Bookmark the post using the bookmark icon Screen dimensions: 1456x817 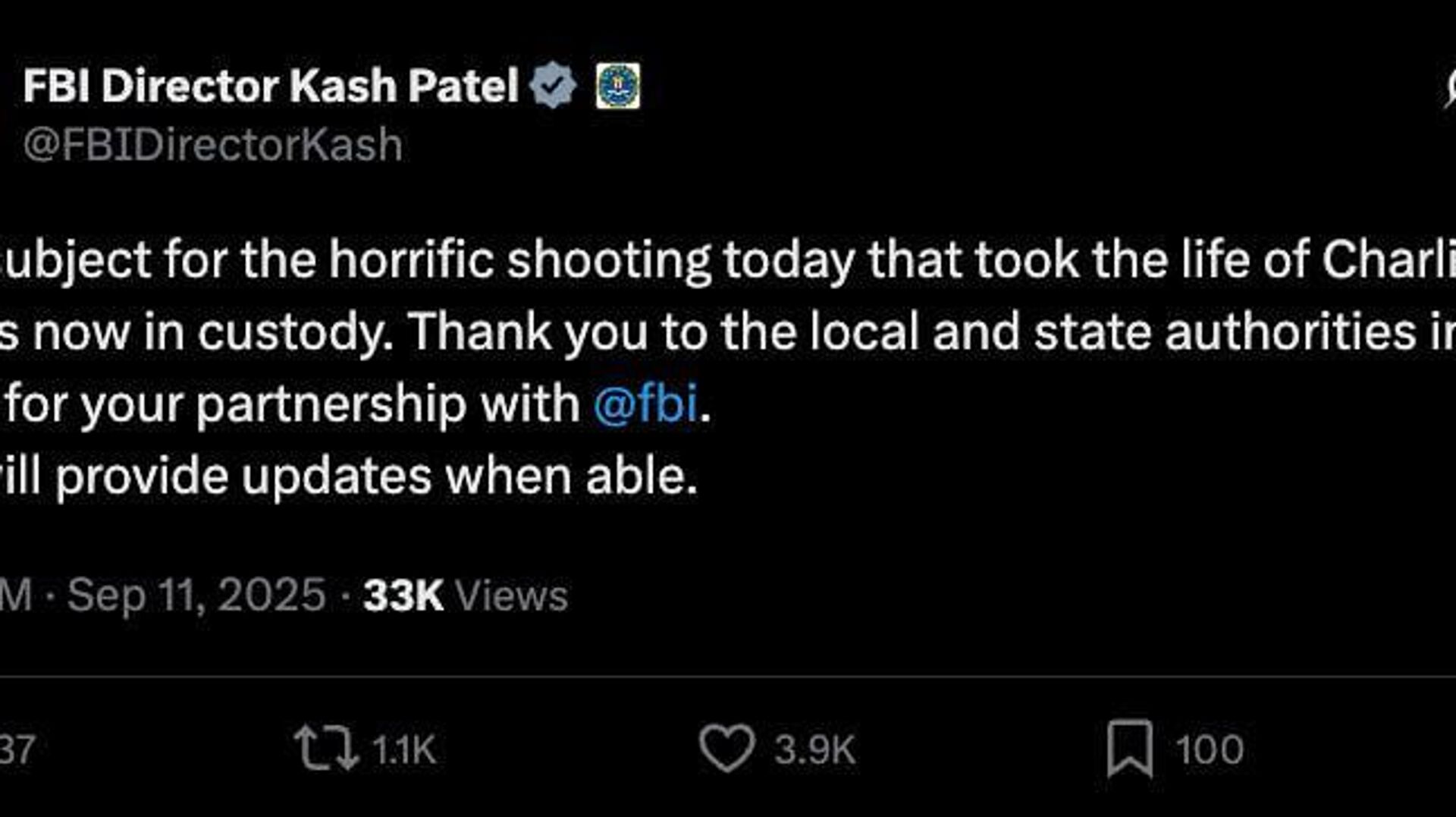[x=1129, y=748]
